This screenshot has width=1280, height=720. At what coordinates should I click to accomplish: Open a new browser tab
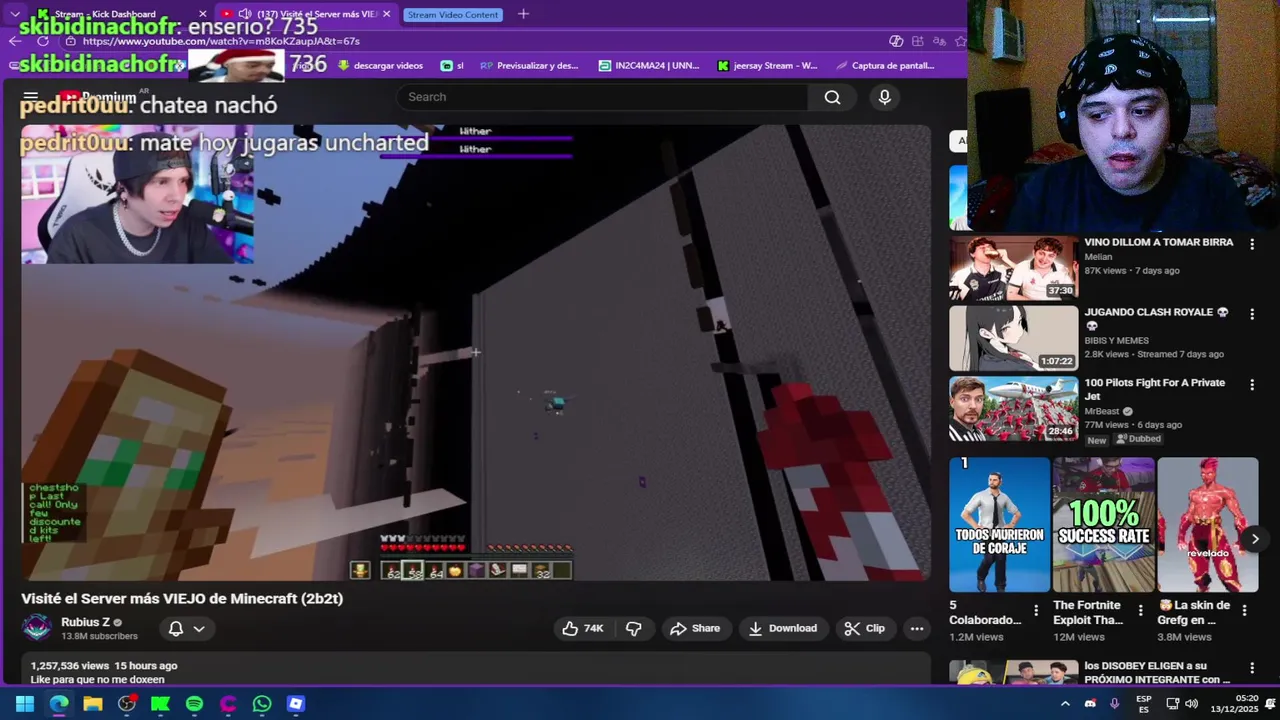click(523, 14)
